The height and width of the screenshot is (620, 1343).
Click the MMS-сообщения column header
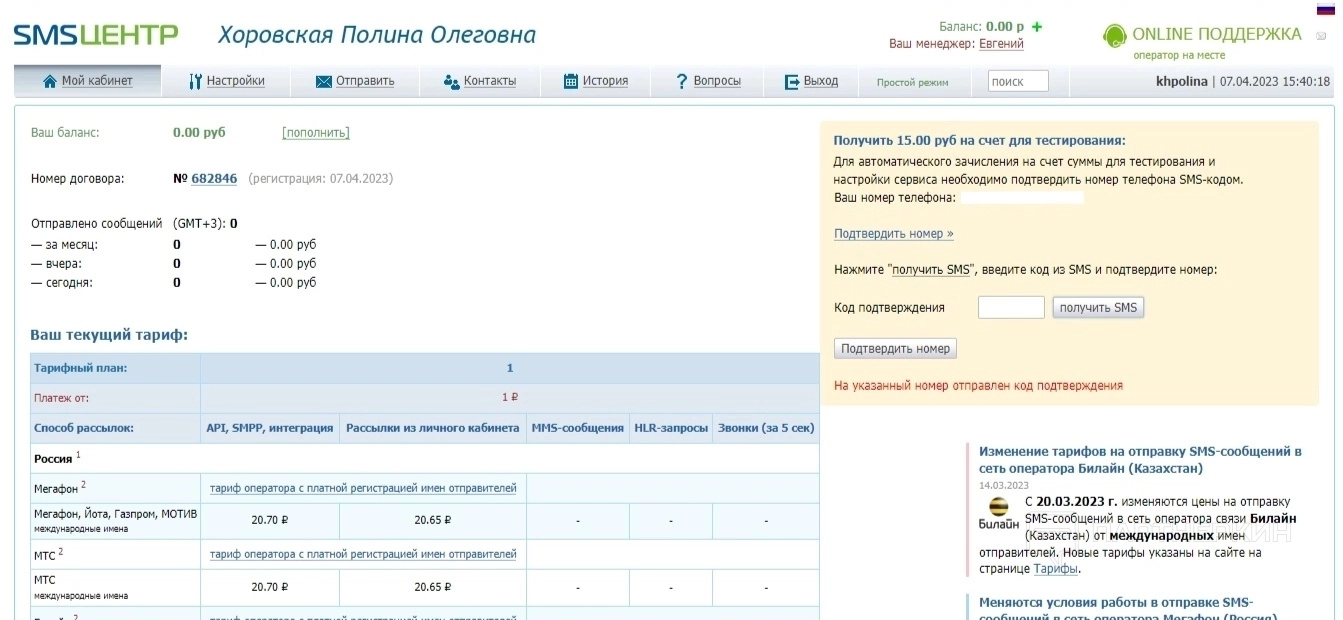(577, 428)
